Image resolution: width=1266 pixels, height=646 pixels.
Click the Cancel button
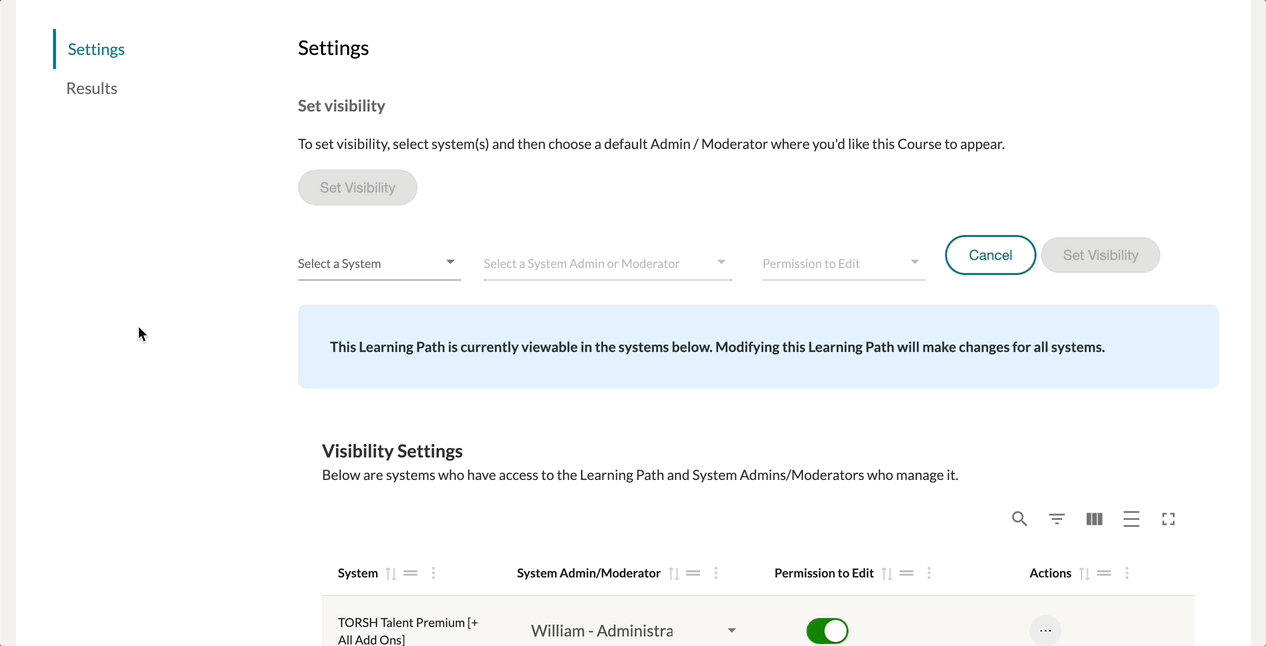990,255
